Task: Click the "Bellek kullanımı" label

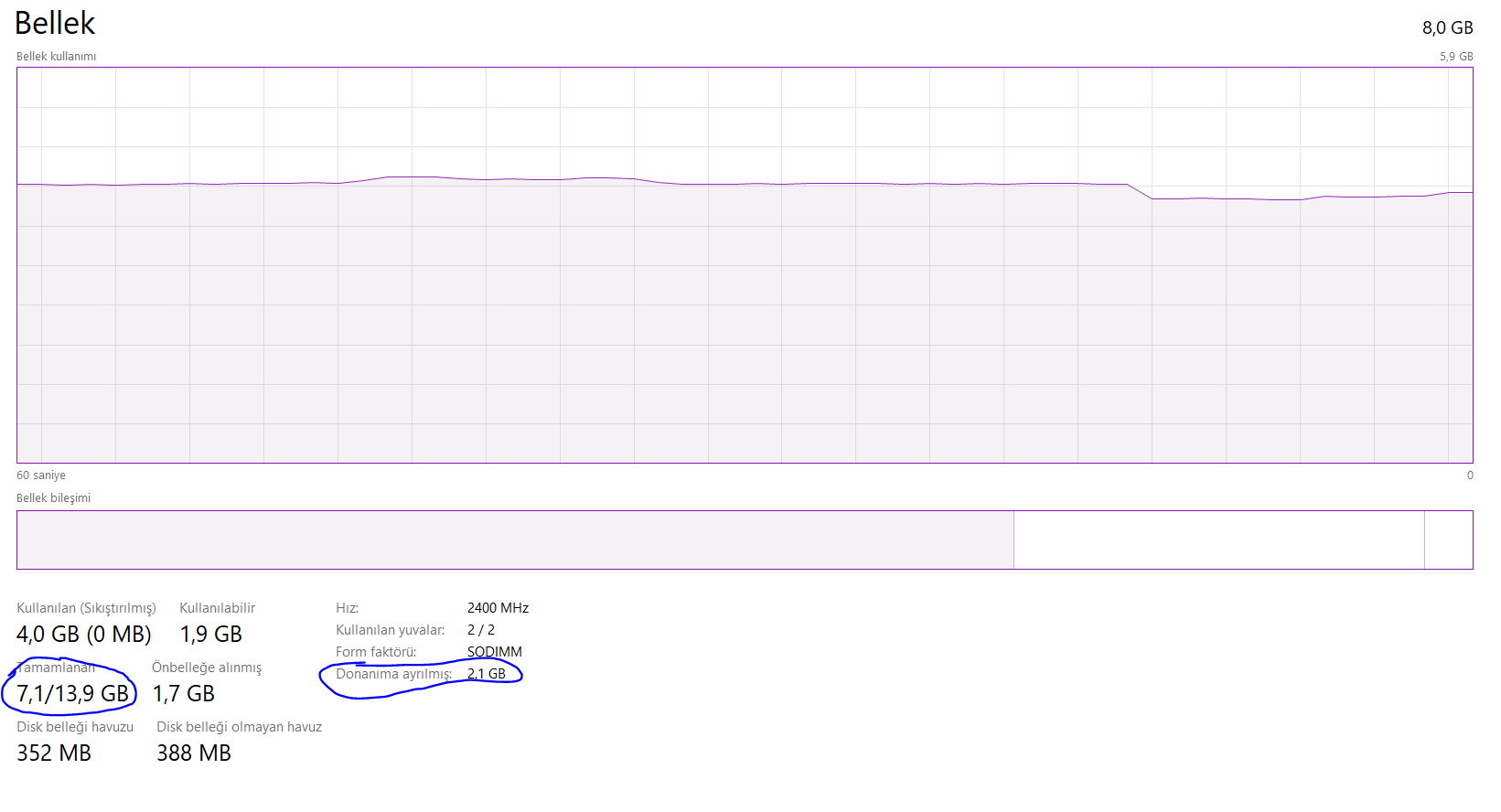Action: point(56,57)
